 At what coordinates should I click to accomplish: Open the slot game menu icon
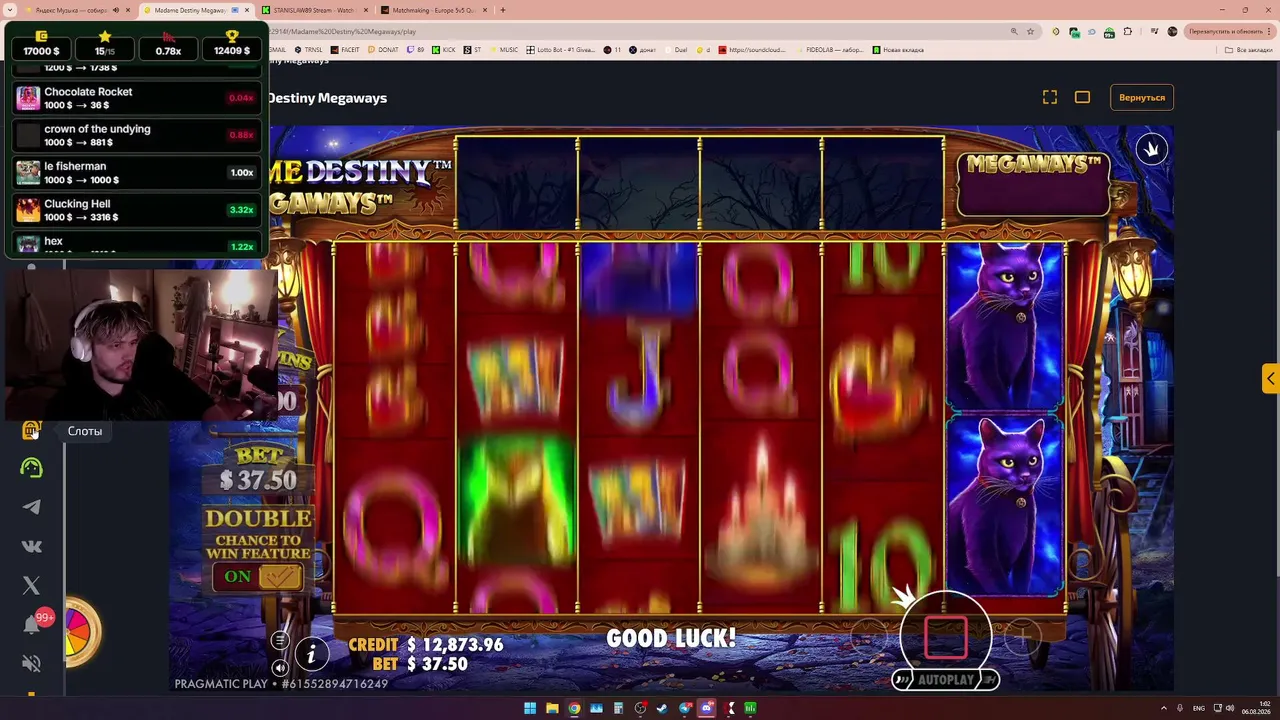(x=280, y=641)
